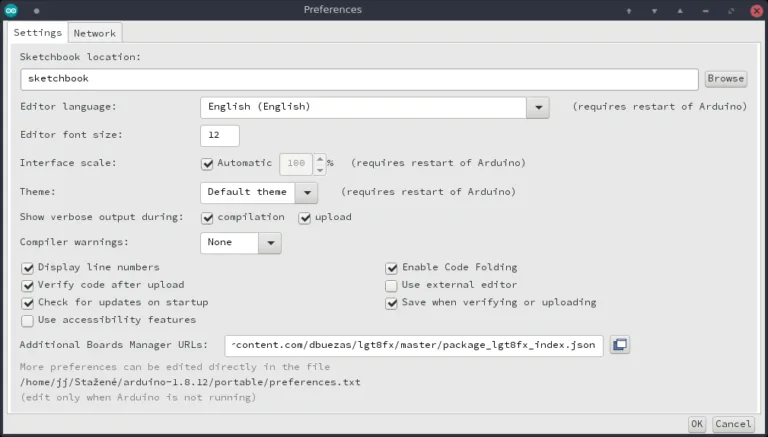Toggle the Automatic interface scale checkbox
Screen dimensions: 768x437
207,164
